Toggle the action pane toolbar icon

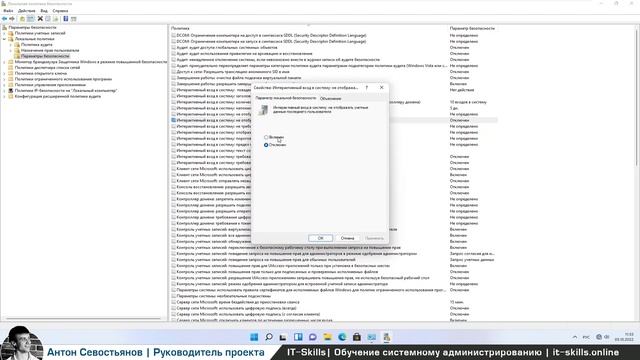coord(73,19)
